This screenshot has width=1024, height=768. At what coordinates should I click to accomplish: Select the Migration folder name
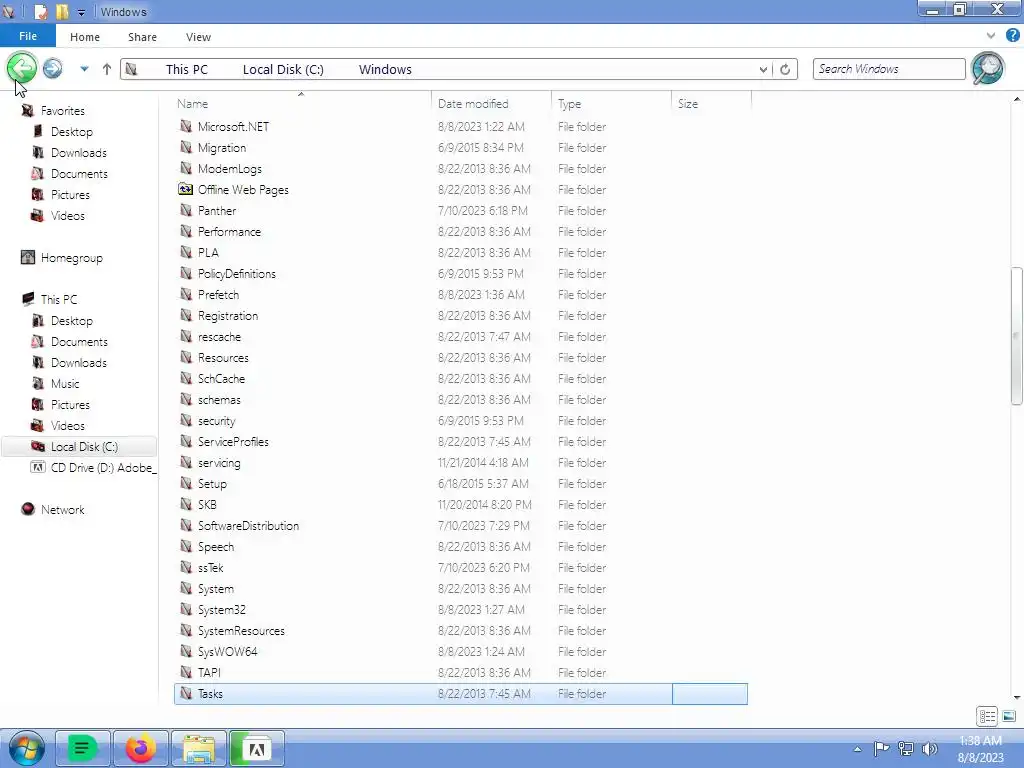tap(222, 148)
